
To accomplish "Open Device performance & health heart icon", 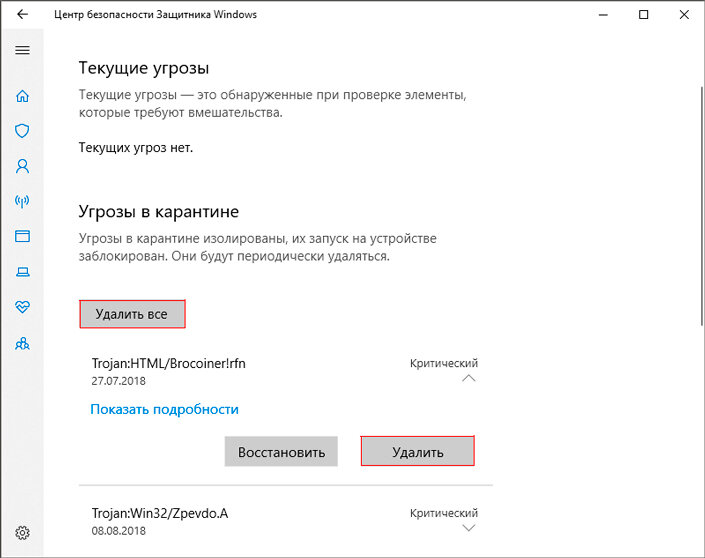I will tap(22, 307).
